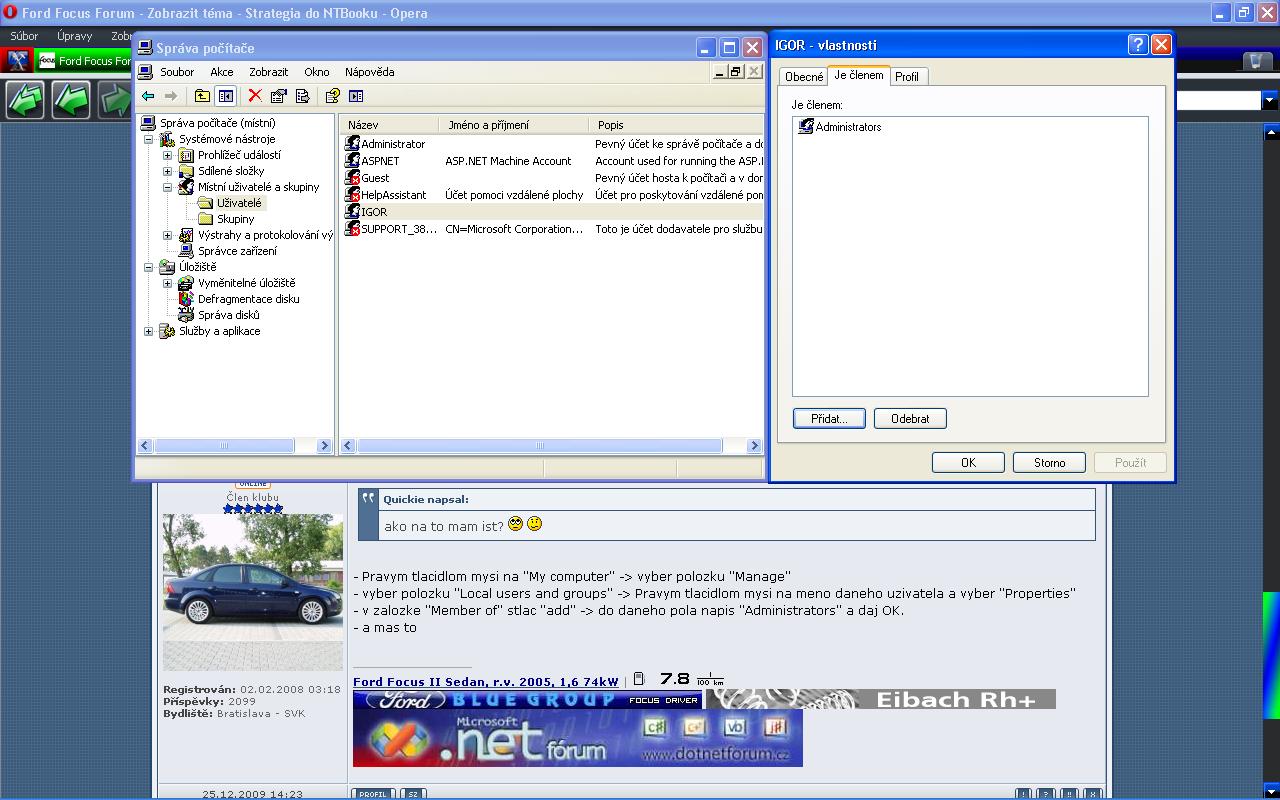Open properties via the toolbar properties icon

[x=279, y=96]
